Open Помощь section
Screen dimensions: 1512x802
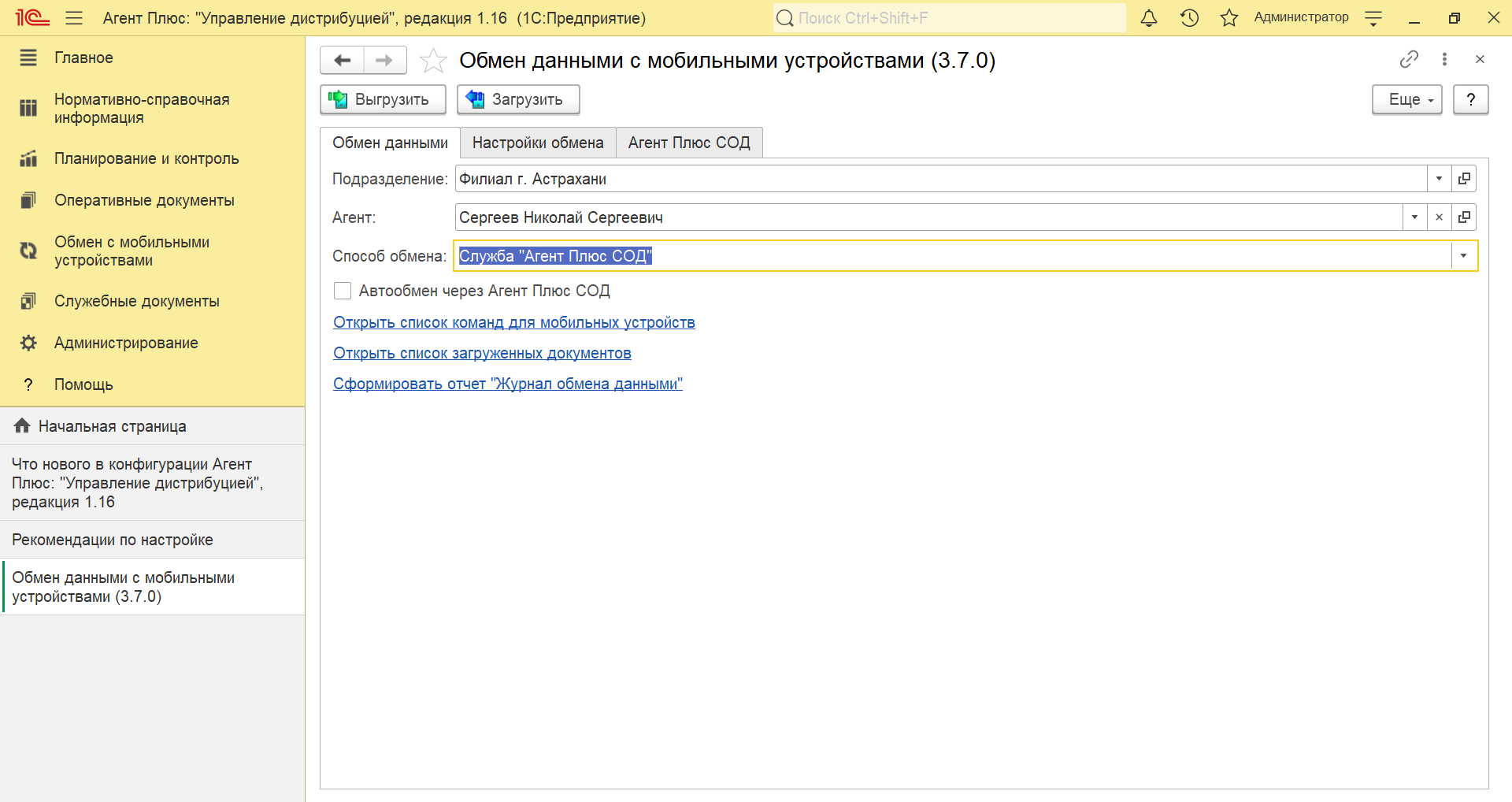click(x=152, y=384)
